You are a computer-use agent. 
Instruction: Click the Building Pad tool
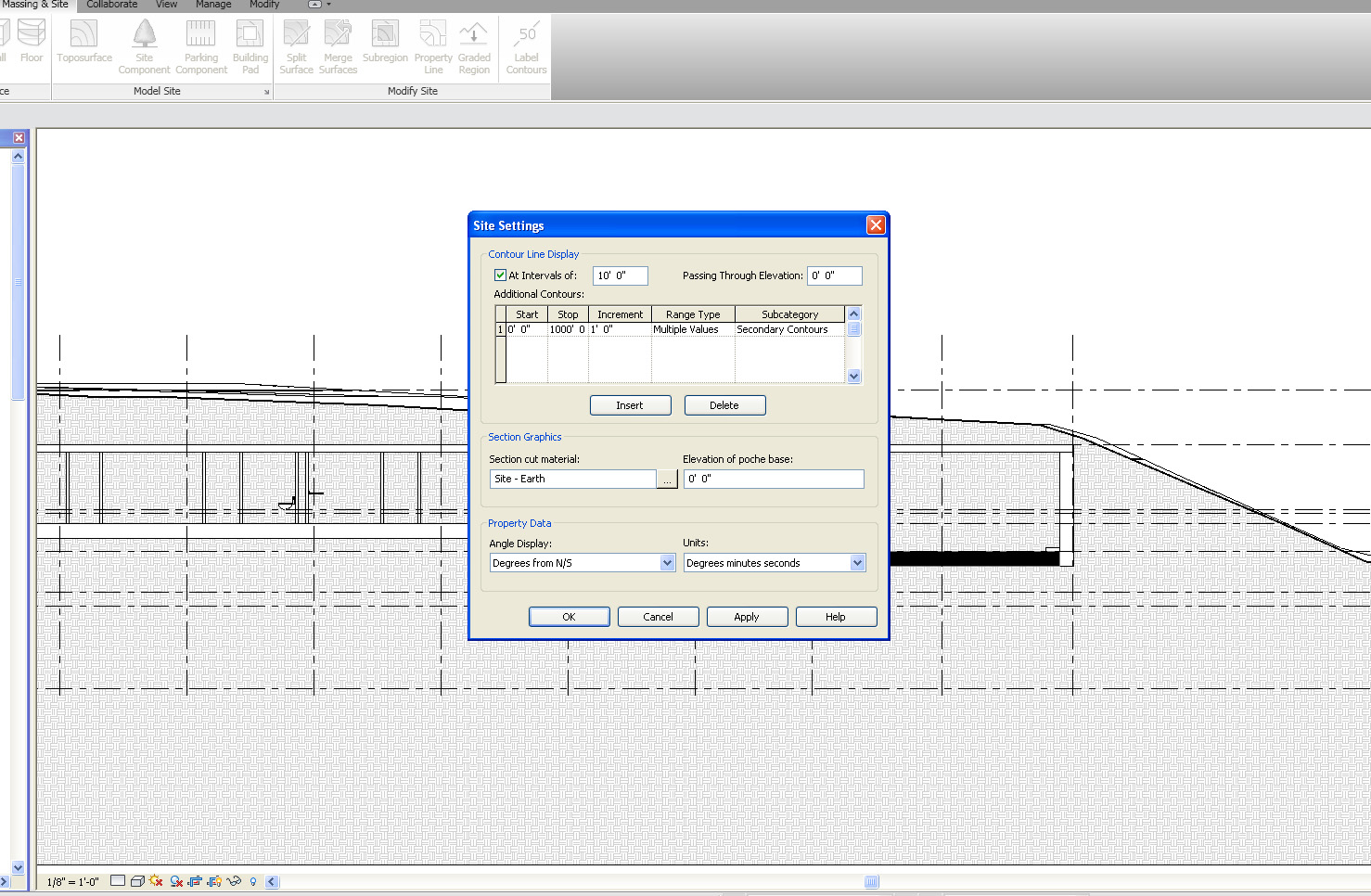(x=250, y=35)
